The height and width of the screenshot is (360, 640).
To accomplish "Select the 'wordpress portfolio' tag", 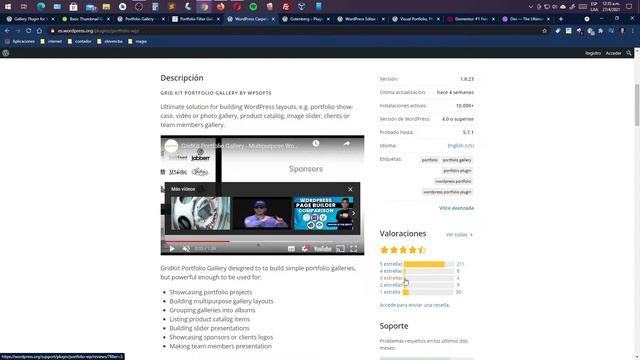I will pyautogui.click(x=453, y=181).
